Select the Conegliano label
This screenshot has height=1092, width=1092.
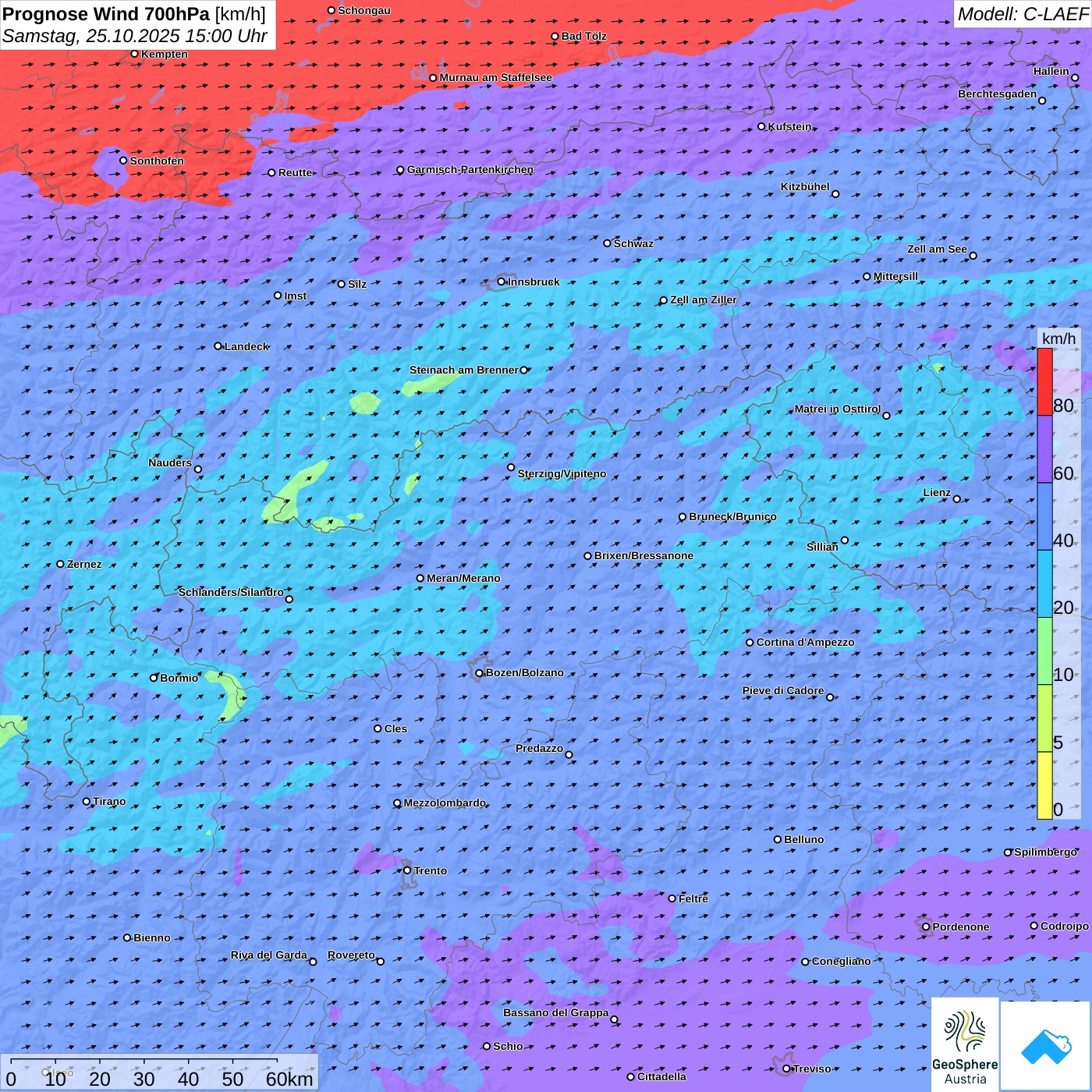click(x=842, y=961)
